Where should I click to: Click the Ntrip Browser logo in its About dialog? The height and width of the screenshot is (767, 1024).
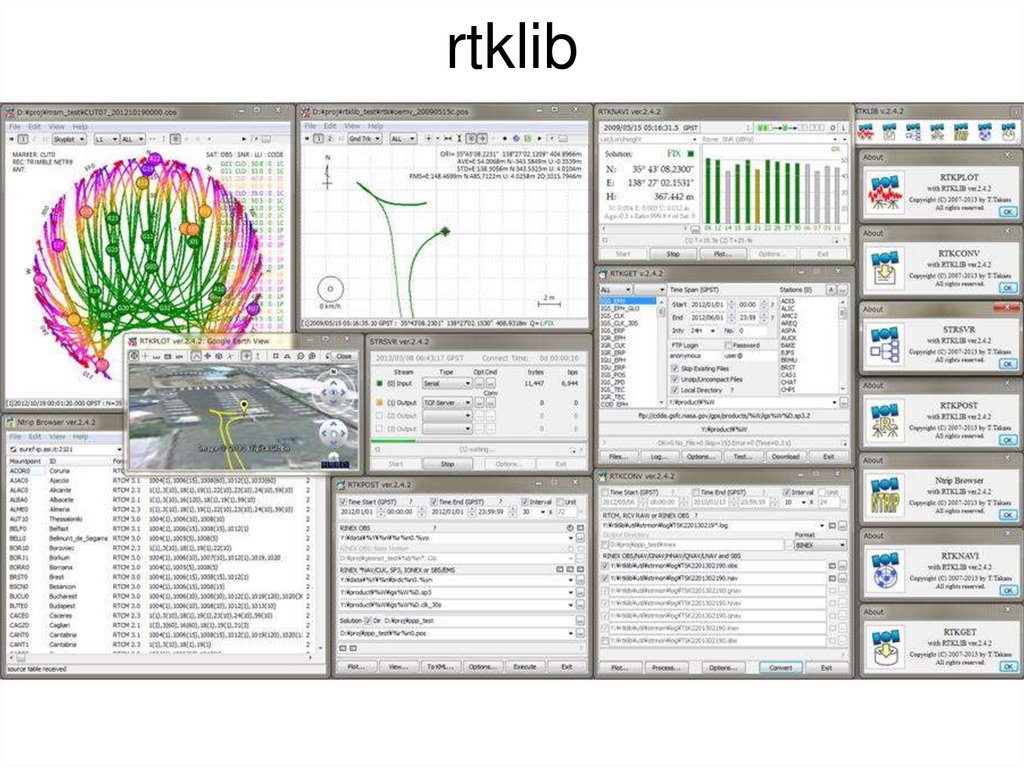[886, 495]
